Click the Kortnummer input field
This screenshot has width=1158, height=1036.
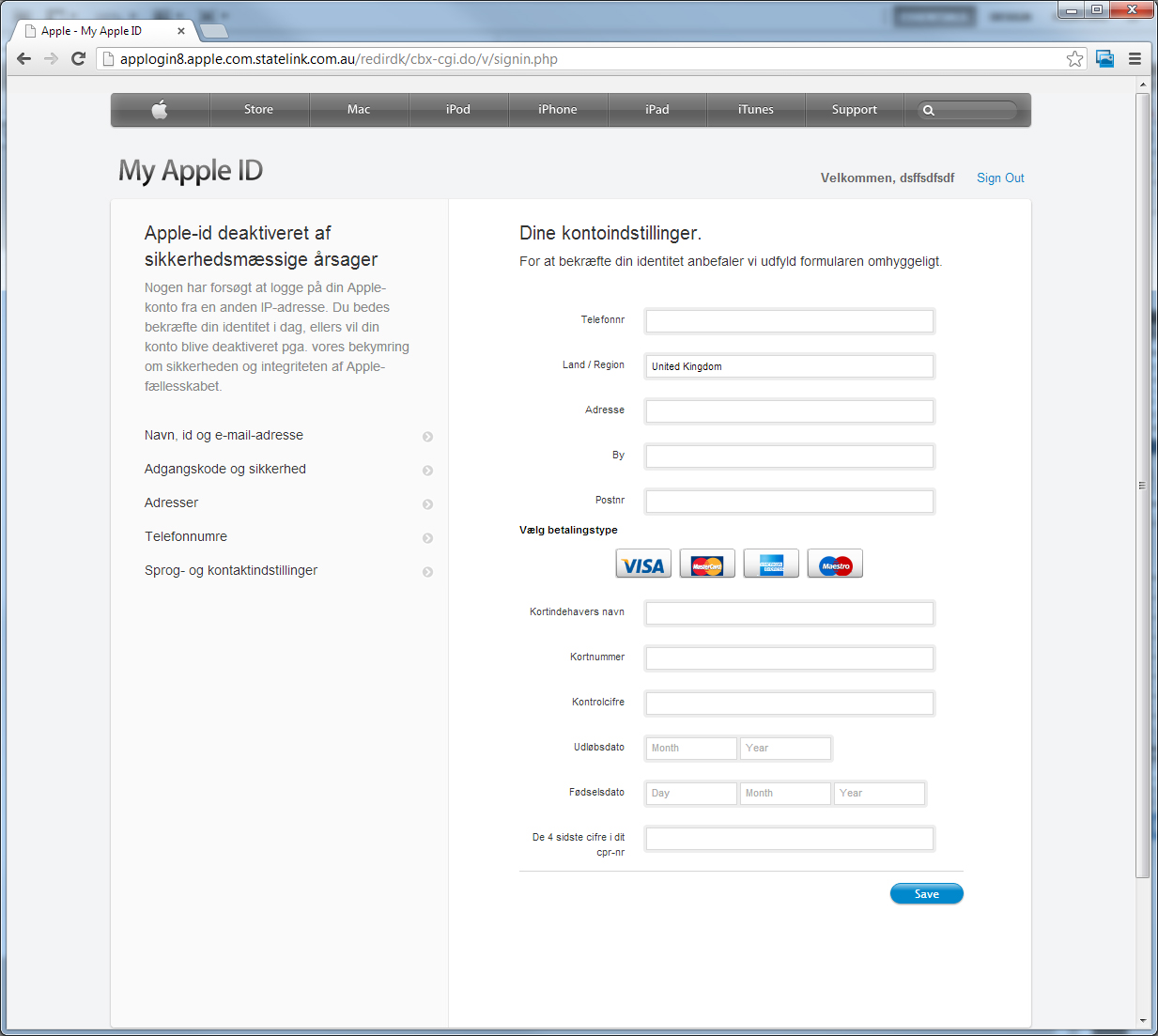tap(789, 658)
